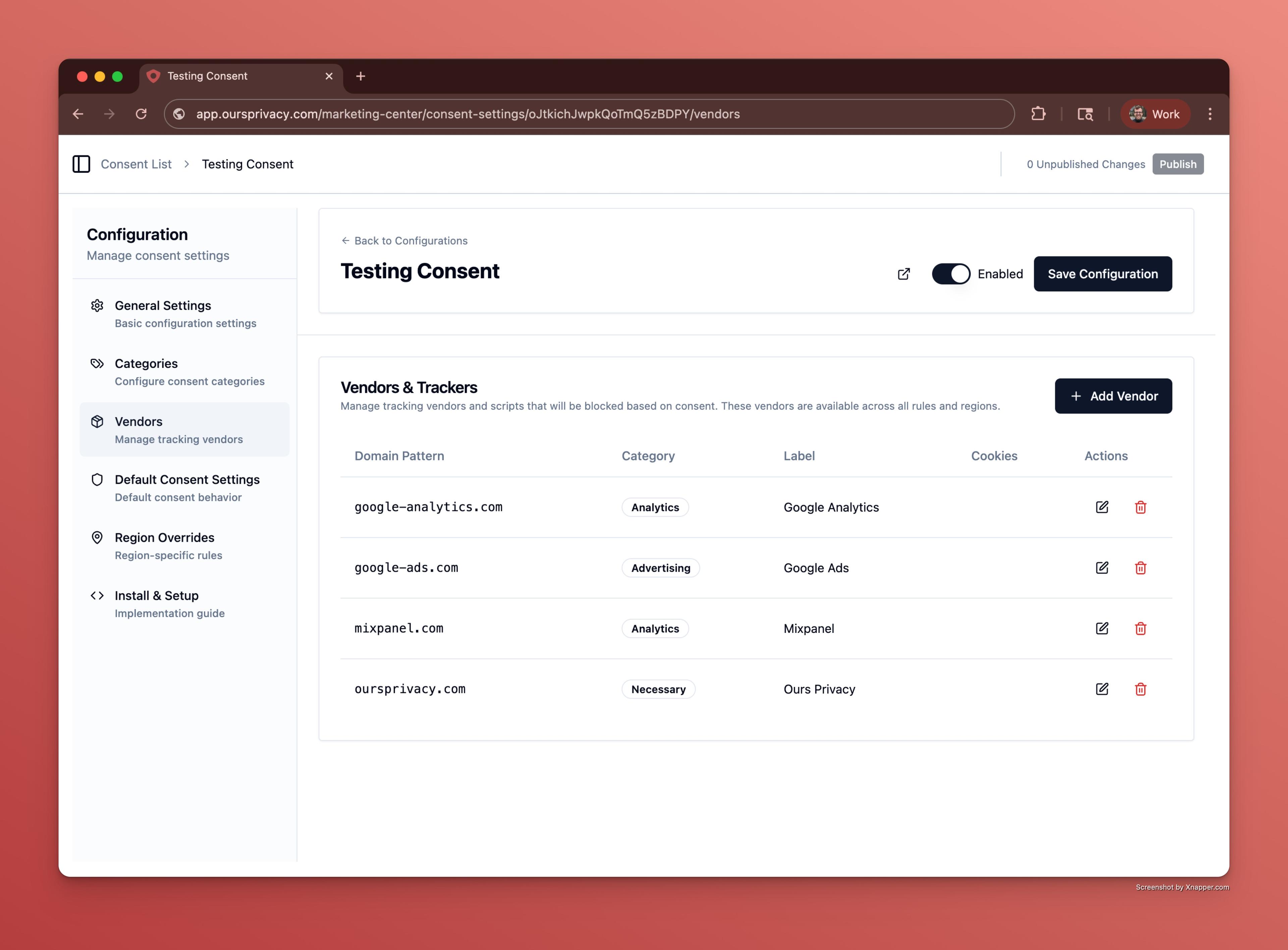Viewport: 1288px width, 950px height.
Task: Edit the mixpanel.com vendor entry
Action: [x=1102, y=629]
